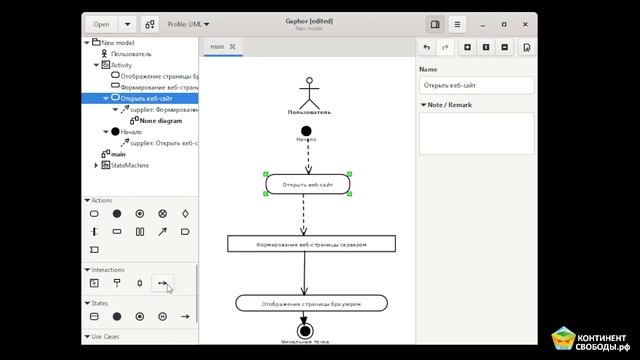Collapse the Note / Remark section
Screen dimensions: 640x360
(x=423, y=105)
